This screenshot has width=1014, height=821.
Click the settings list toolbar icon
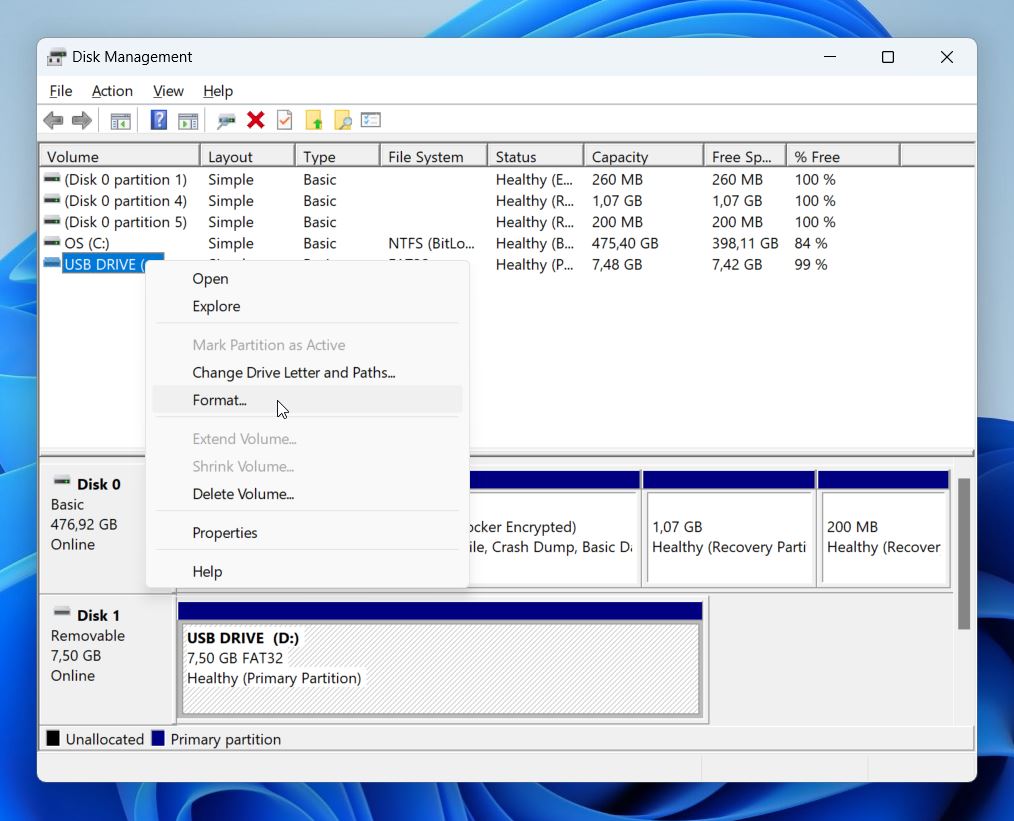(x=371, y=120)
